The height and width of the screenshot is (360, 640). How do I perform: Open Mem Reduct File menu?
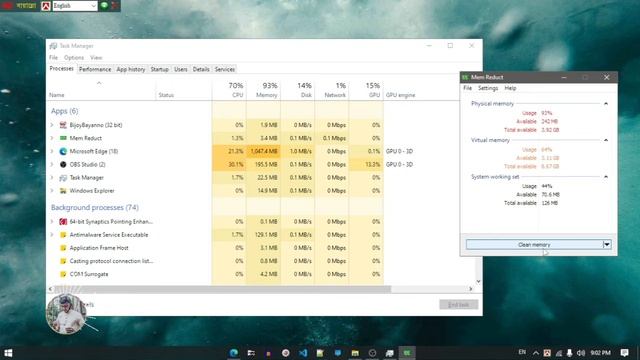click(x=468, y=88)
